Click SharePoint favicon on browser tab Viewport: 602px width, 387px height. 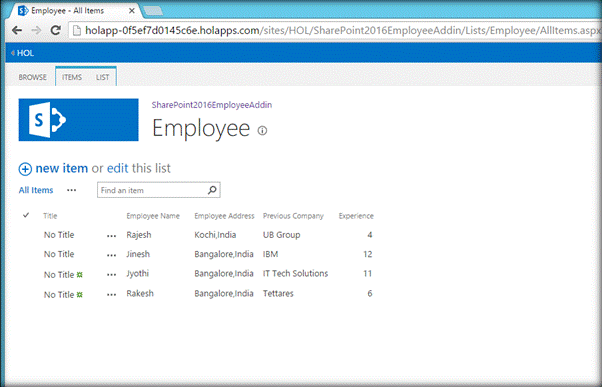click(x=23, y=11)
